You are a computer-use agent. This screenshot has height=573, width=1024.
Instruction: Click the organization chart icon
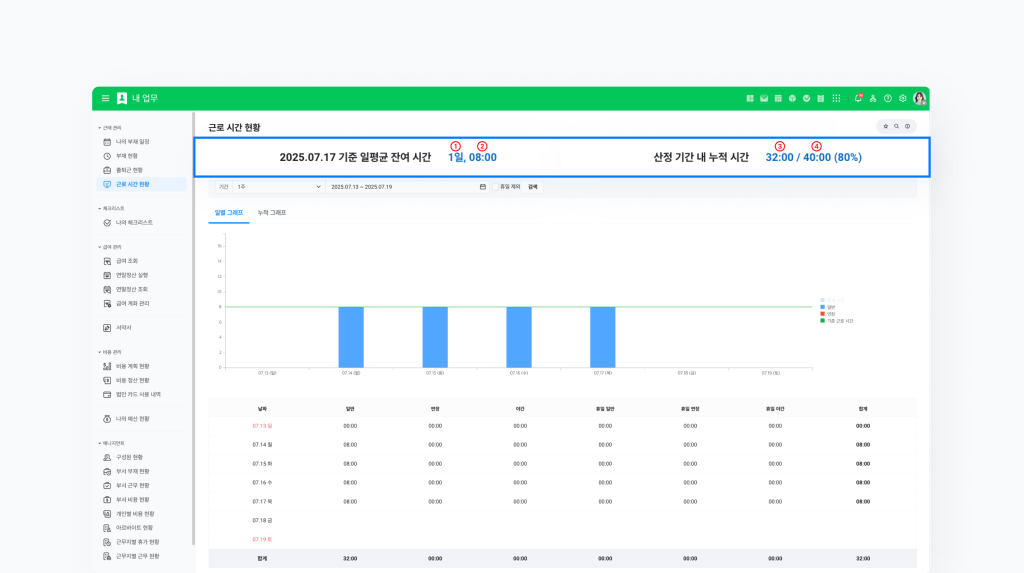click(872, 98)
